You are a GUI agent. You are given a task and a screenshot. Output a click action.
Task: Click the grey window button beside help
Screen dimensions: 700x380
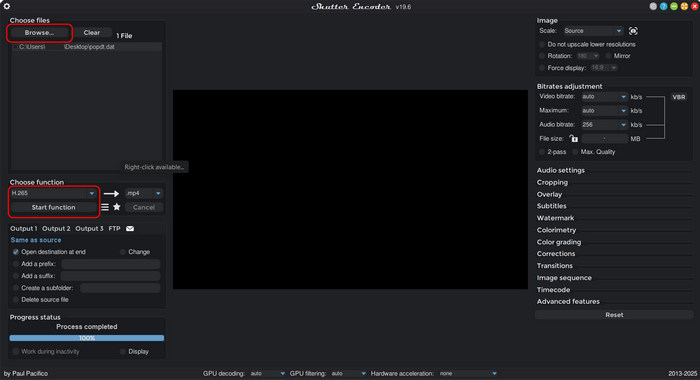tap(653, 6)
